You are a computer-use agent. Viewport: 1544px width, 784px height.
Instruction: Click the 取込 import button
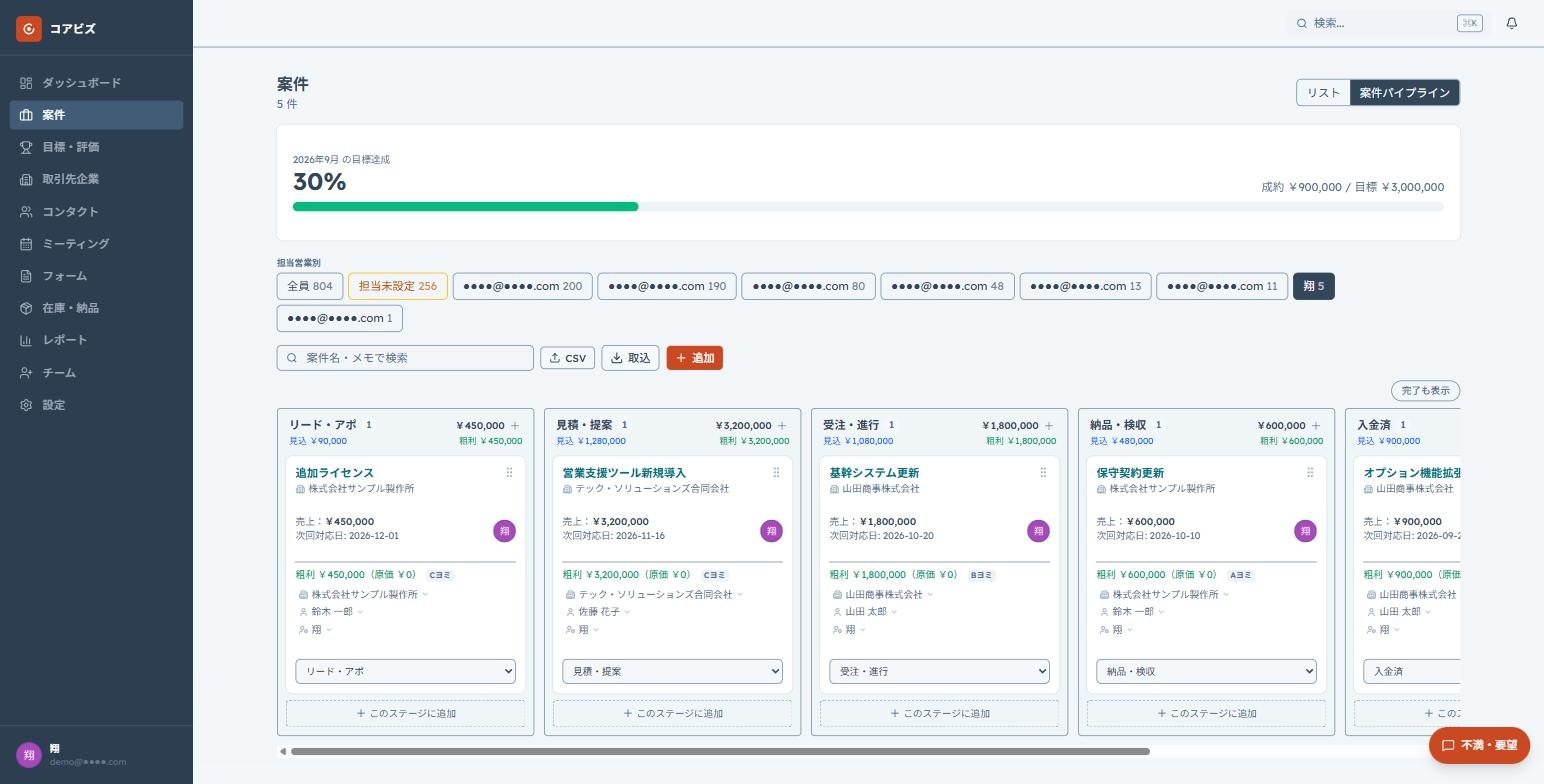click(630, 358)
